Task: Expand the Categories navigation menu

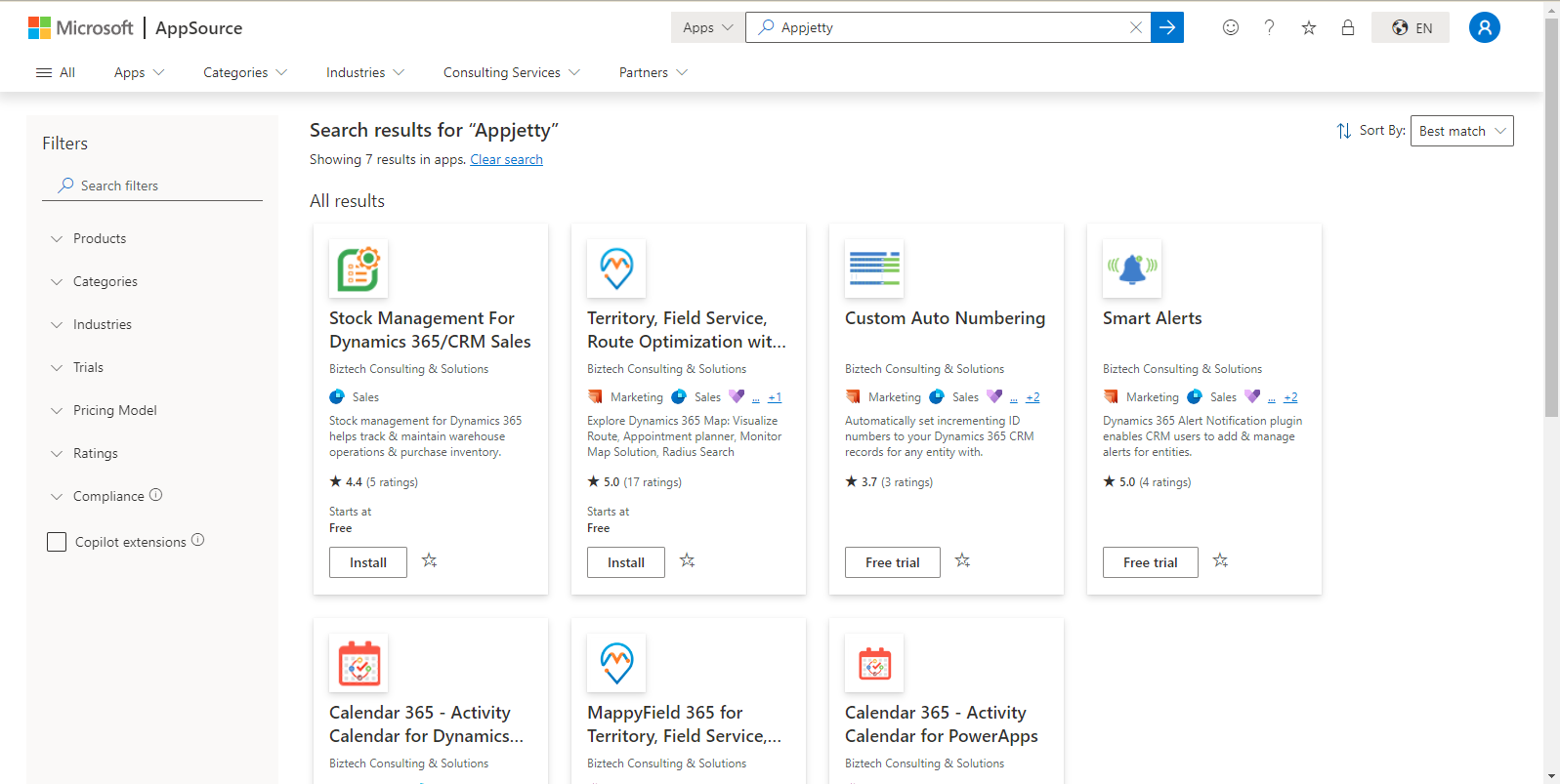Action: coord(245,72)
